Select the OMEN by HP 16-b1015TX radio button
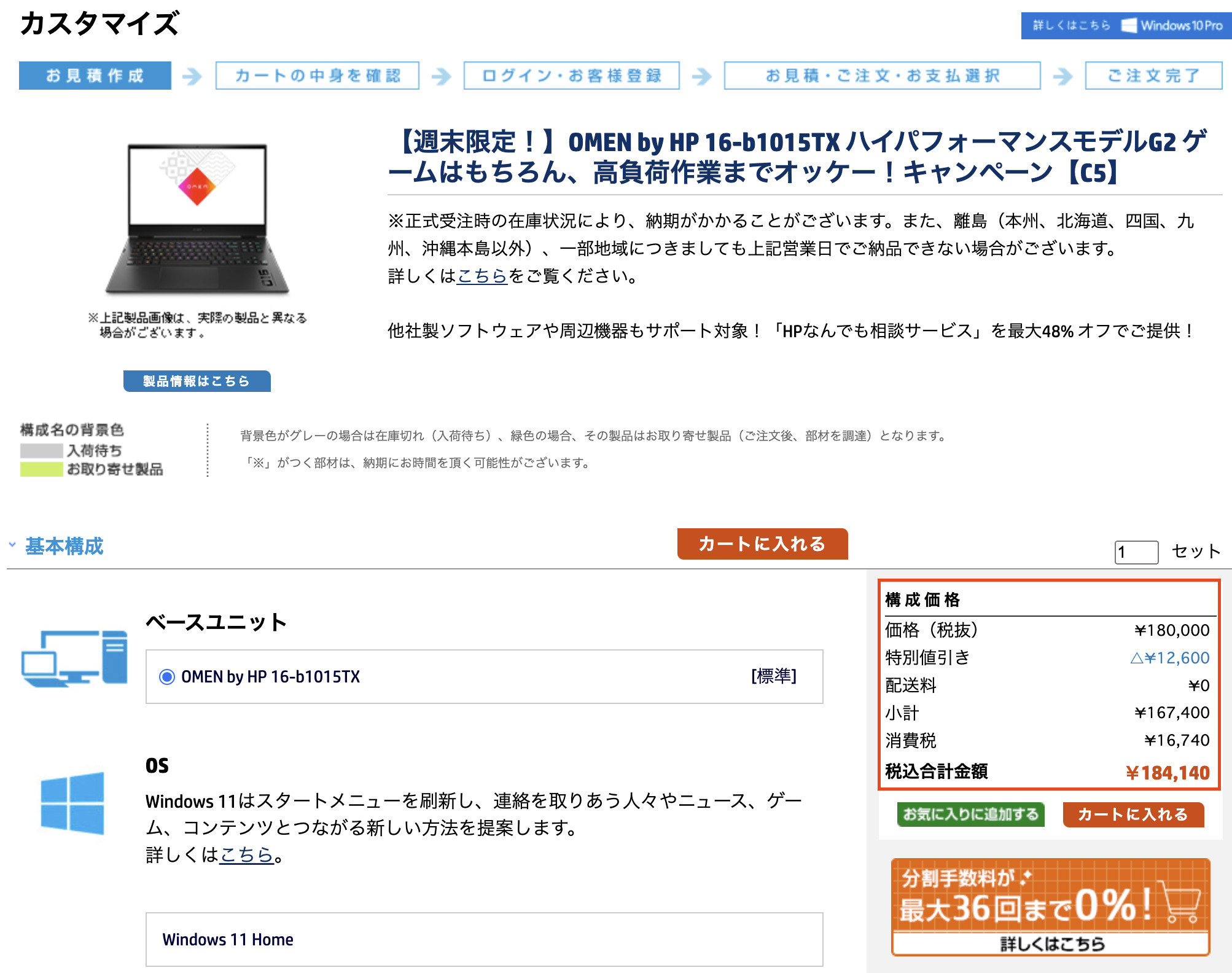1232x973 pixels. (167, 677)
